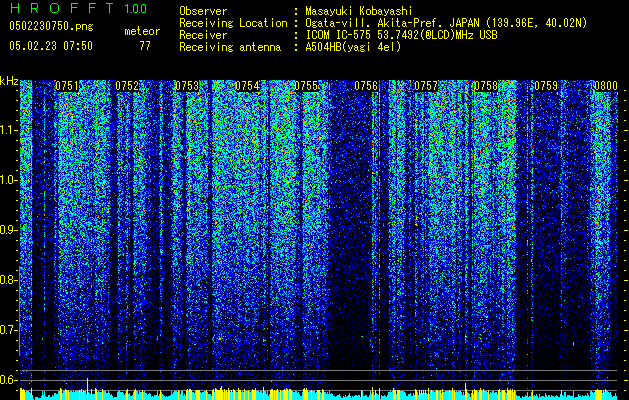Click the Receiving Location label
Screen dimensions: 629x400
(x=233, y=23)
